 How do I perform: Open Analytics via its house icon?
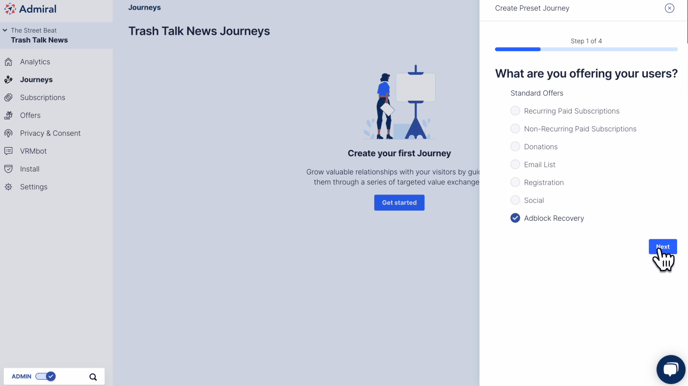(8, 62)
